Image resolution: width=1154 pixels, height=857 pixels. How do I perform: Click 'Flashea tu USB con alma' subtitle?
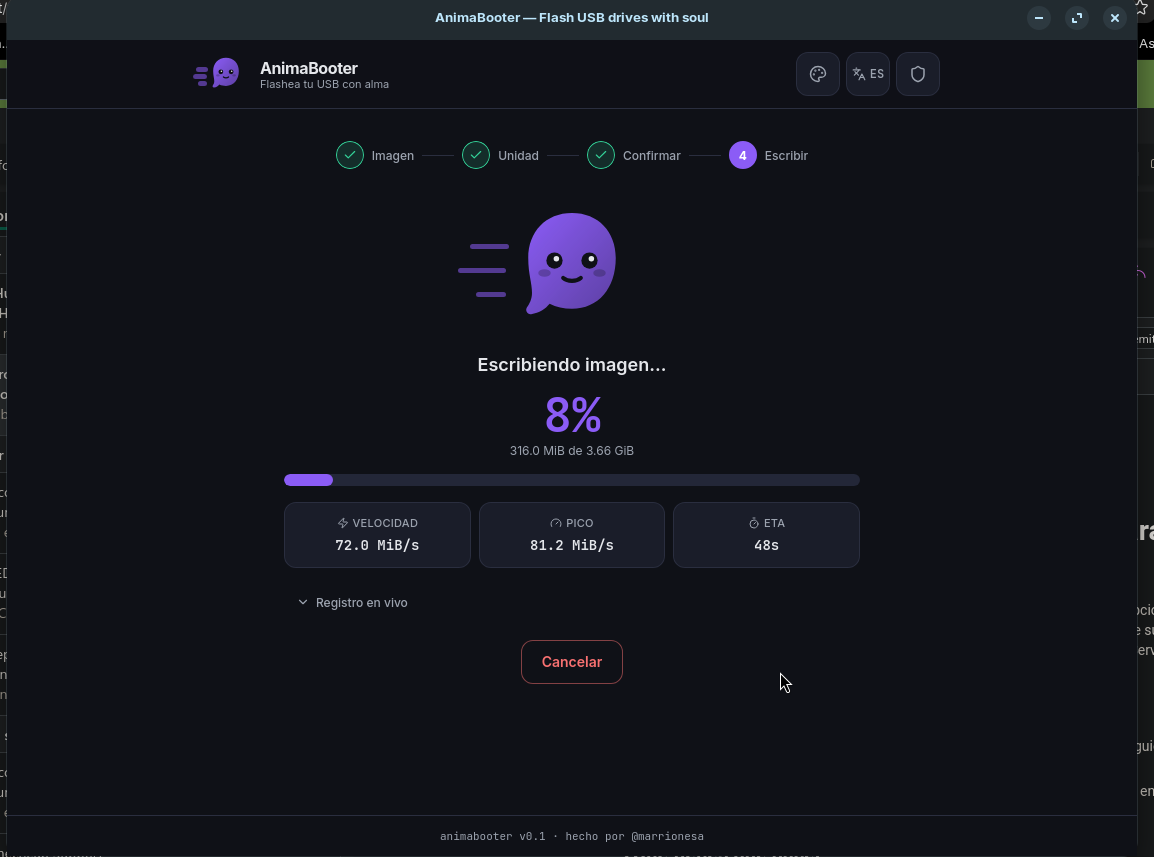(325, 84)
